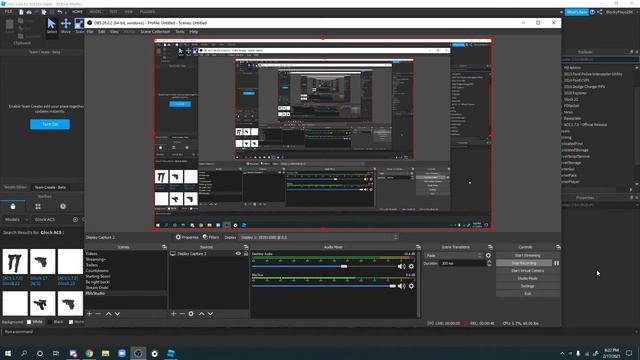Toggle visibility of Display Capture 2 source
This screenshot has height=360, width=640.
pos(238,253)
